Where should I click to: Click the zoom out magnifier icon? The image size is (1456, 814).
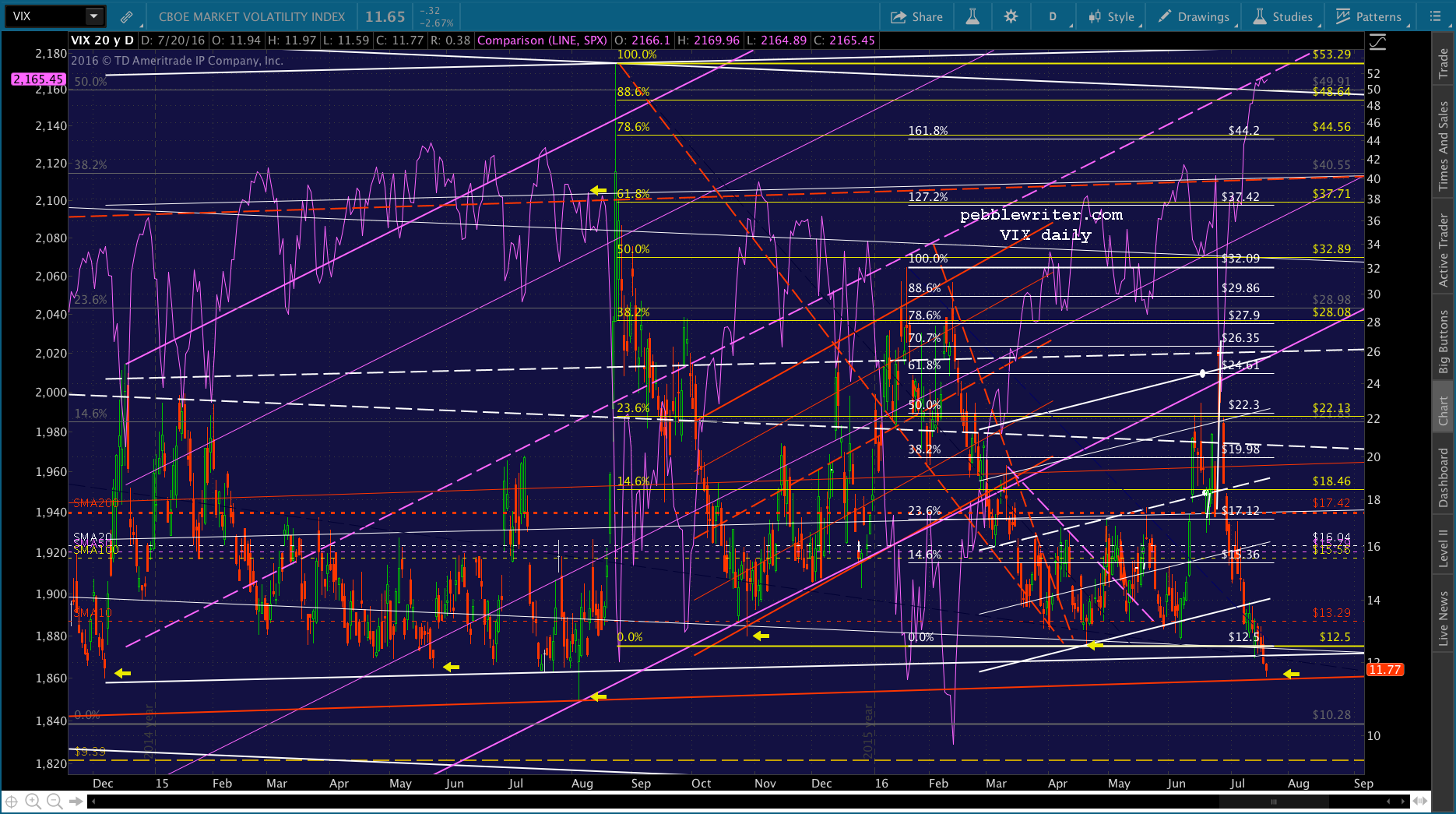click(55, 801)
